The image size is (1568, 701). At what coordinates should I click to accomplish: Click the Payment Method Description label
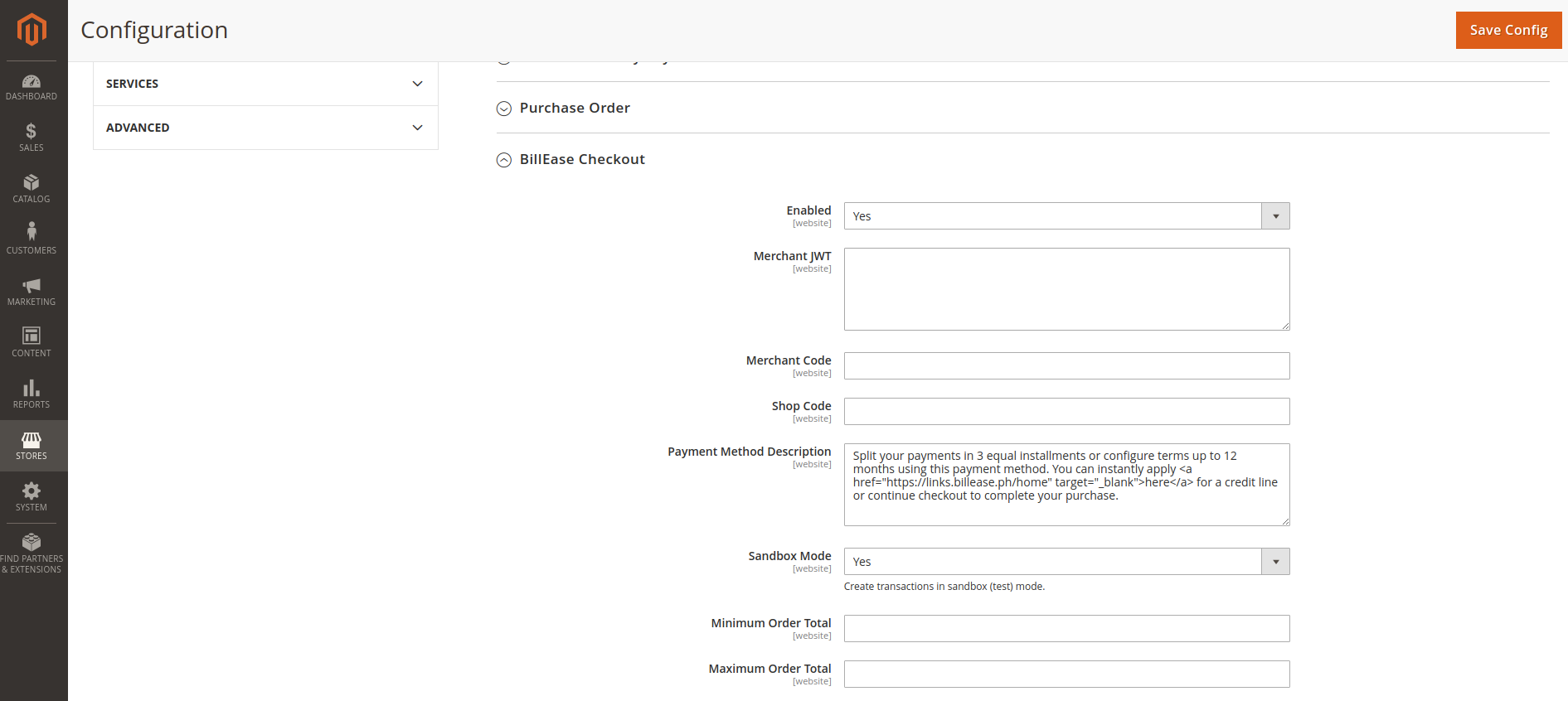tap(749, 452)
